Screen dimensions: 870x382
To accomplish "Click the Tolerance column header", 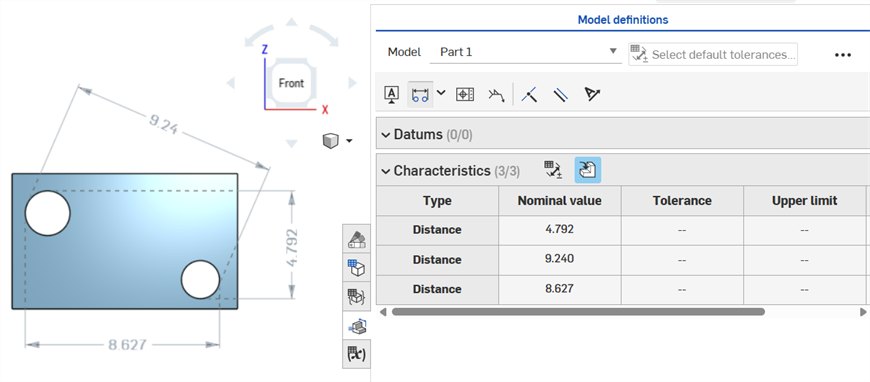I will [682, 200].
